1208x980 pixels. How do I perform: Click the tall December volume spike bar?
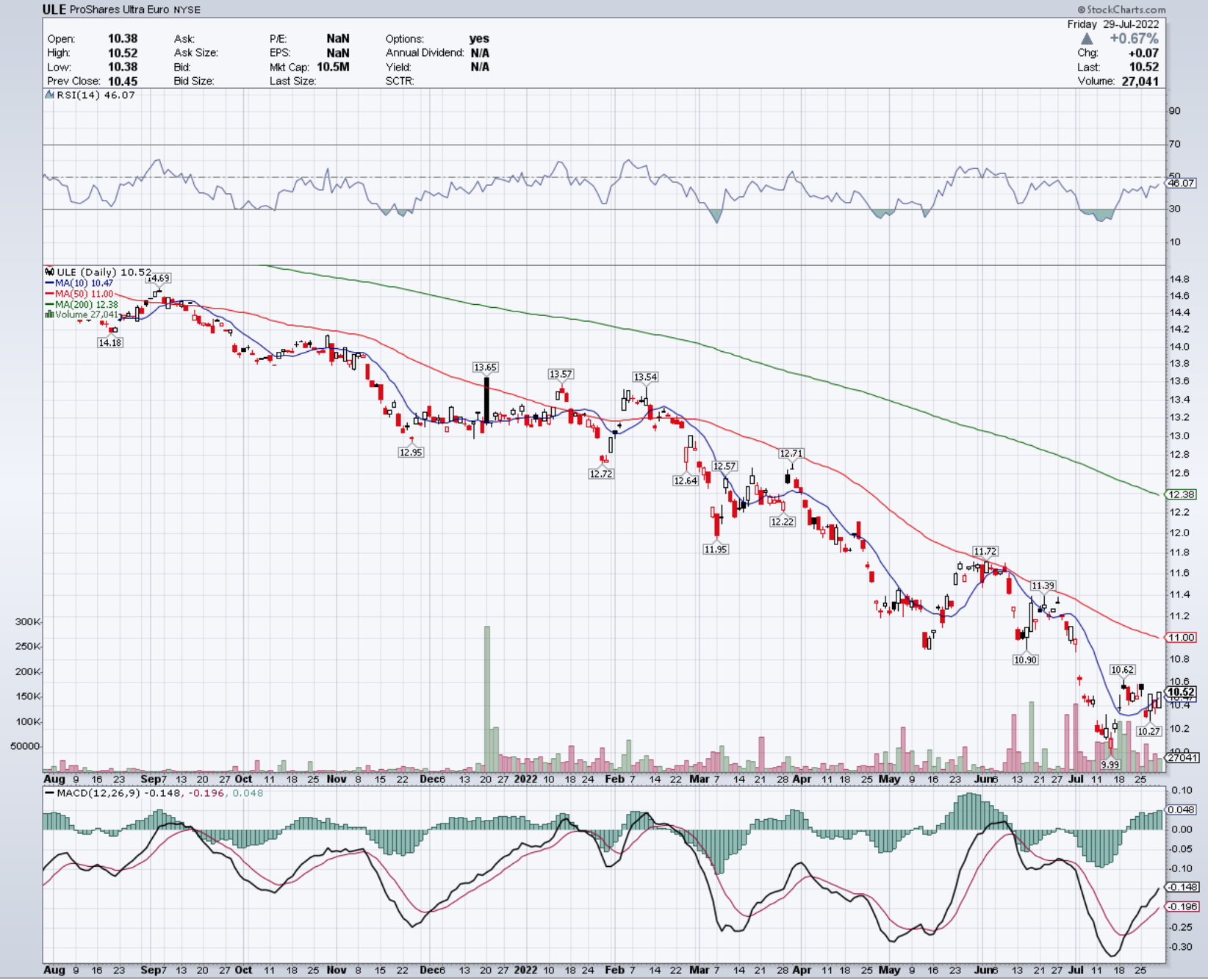coord(486,698)
